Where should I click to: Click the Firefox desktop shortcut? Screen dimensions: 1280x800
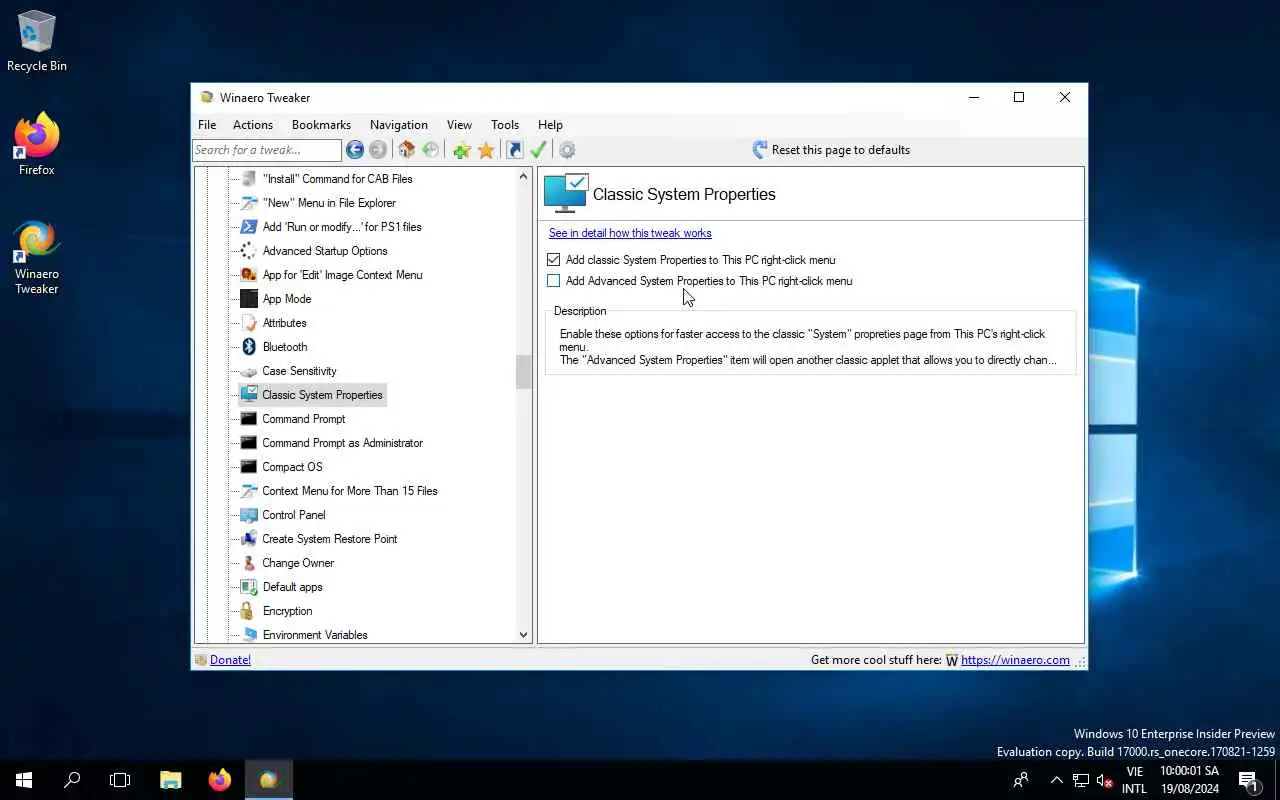coord(37,145)
